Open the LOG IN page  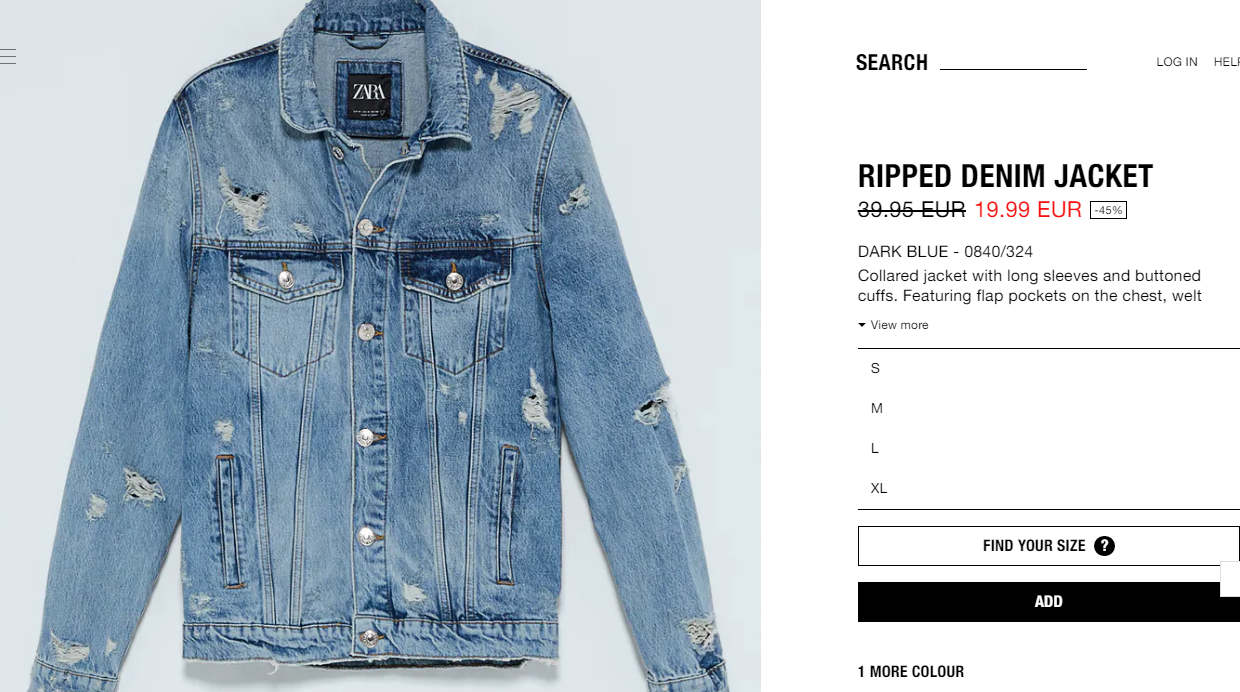[1177, 62]
